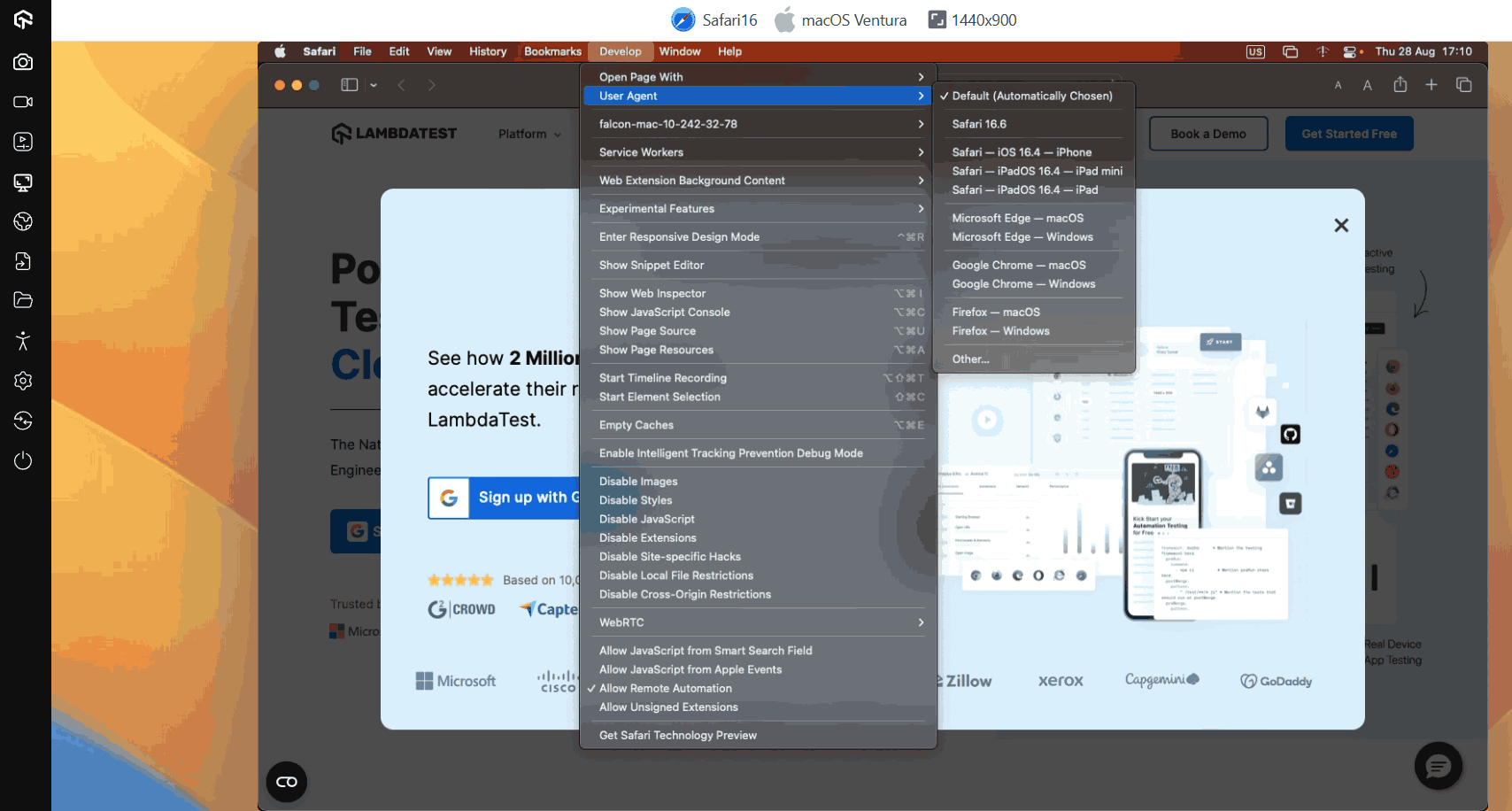Toggle Disable Site-specific Hacks
The height and width of the screenshot is (811, 1512).
click(758, 556)
